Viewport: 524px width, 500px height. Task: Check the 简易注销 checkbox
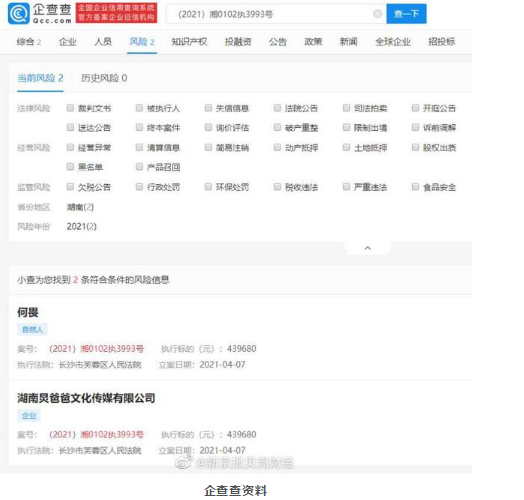point(208,147)
